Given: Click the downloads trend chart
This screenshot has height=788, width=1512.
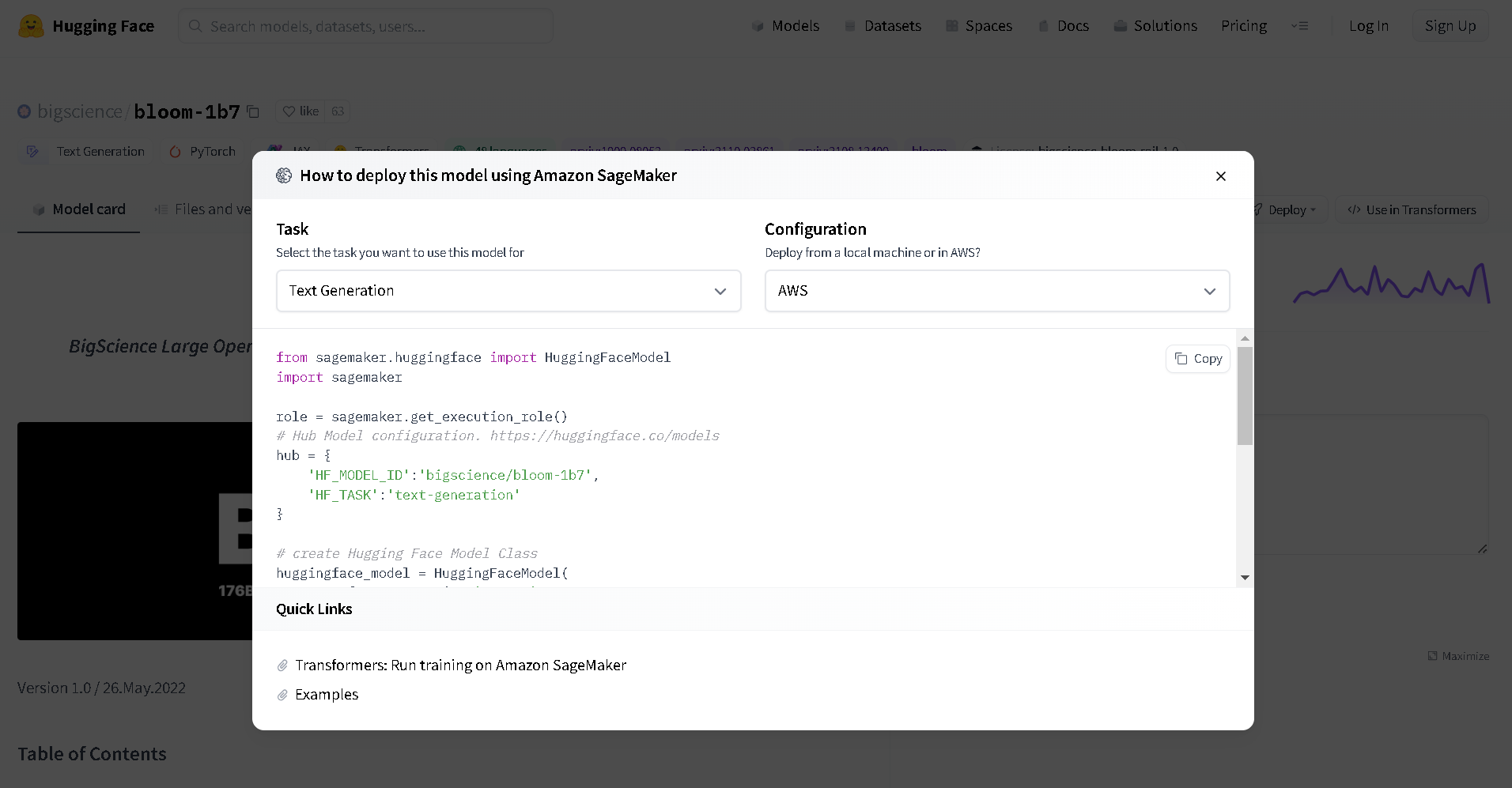Looking at the screenshot, I should pos(1392,284).
